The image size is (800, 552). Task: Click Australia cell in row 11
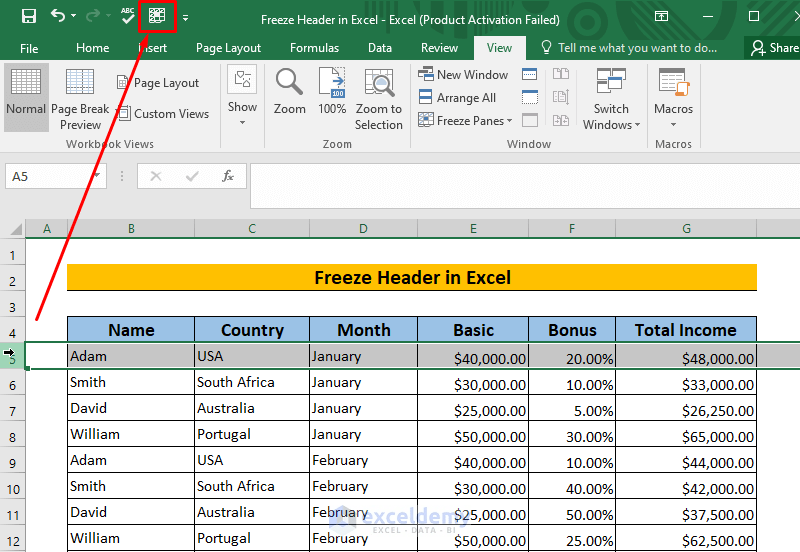click(x=252, y=513)
